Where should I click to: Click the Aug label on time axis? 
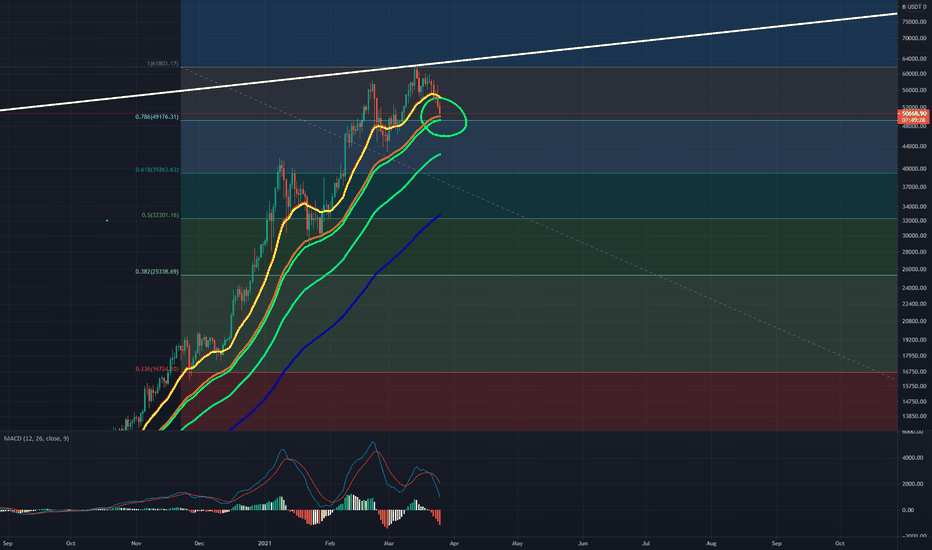click(x=711, y=543)
